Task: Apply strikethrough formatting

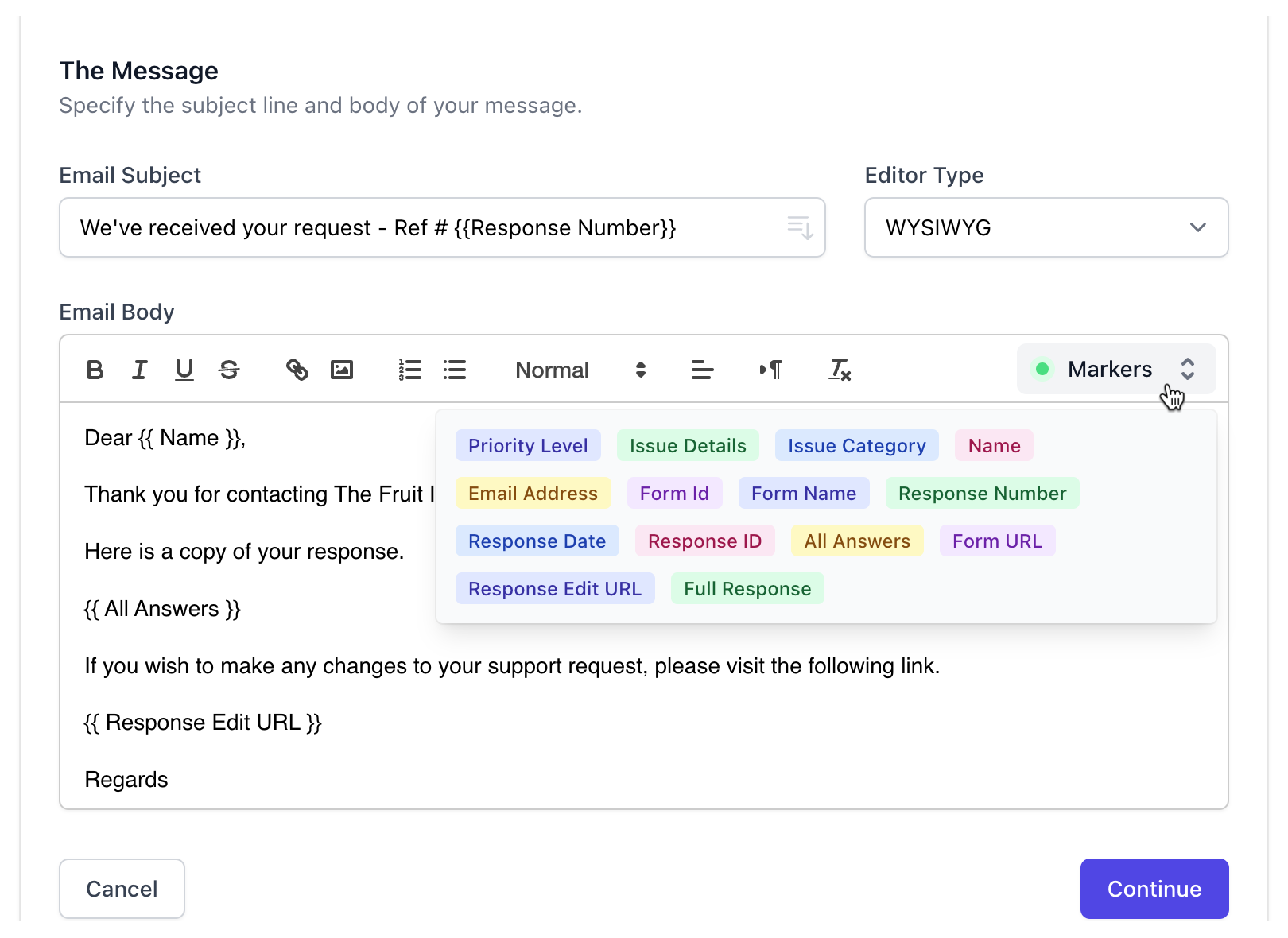Action: [x=229, y=369]
